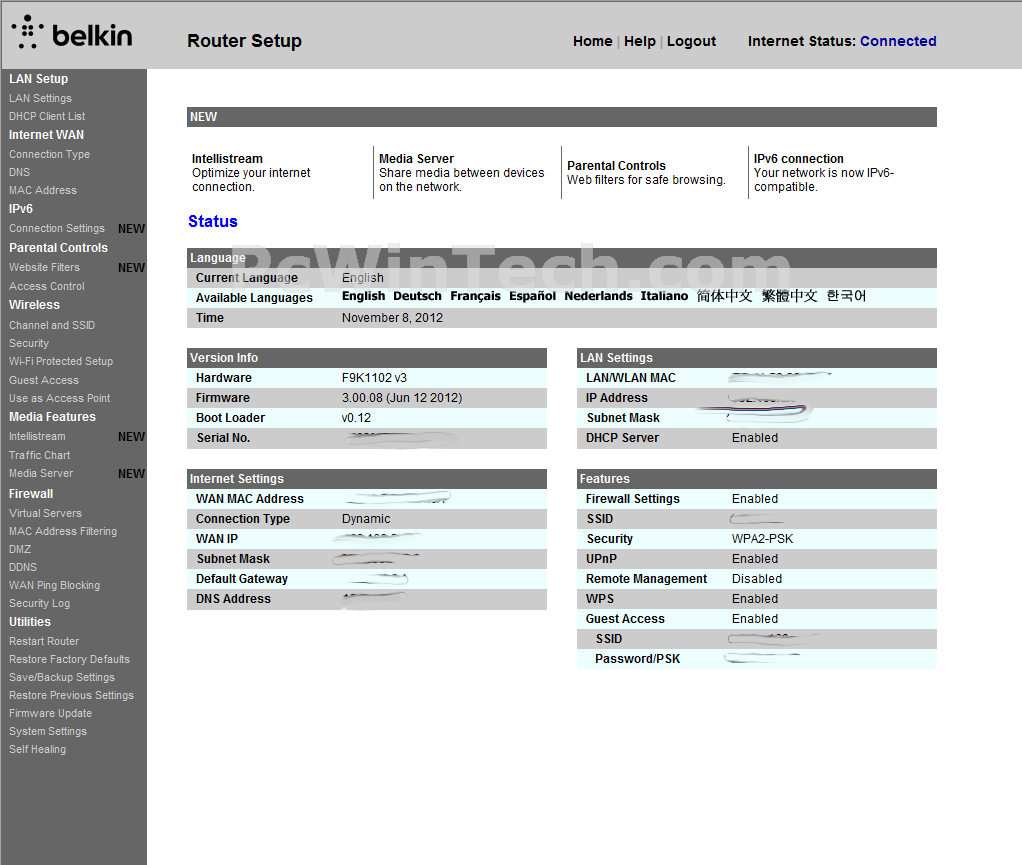Click Remote Management Disabled value
The width and height of the screenshot is (1022, 865).
(x=757, y=579)
